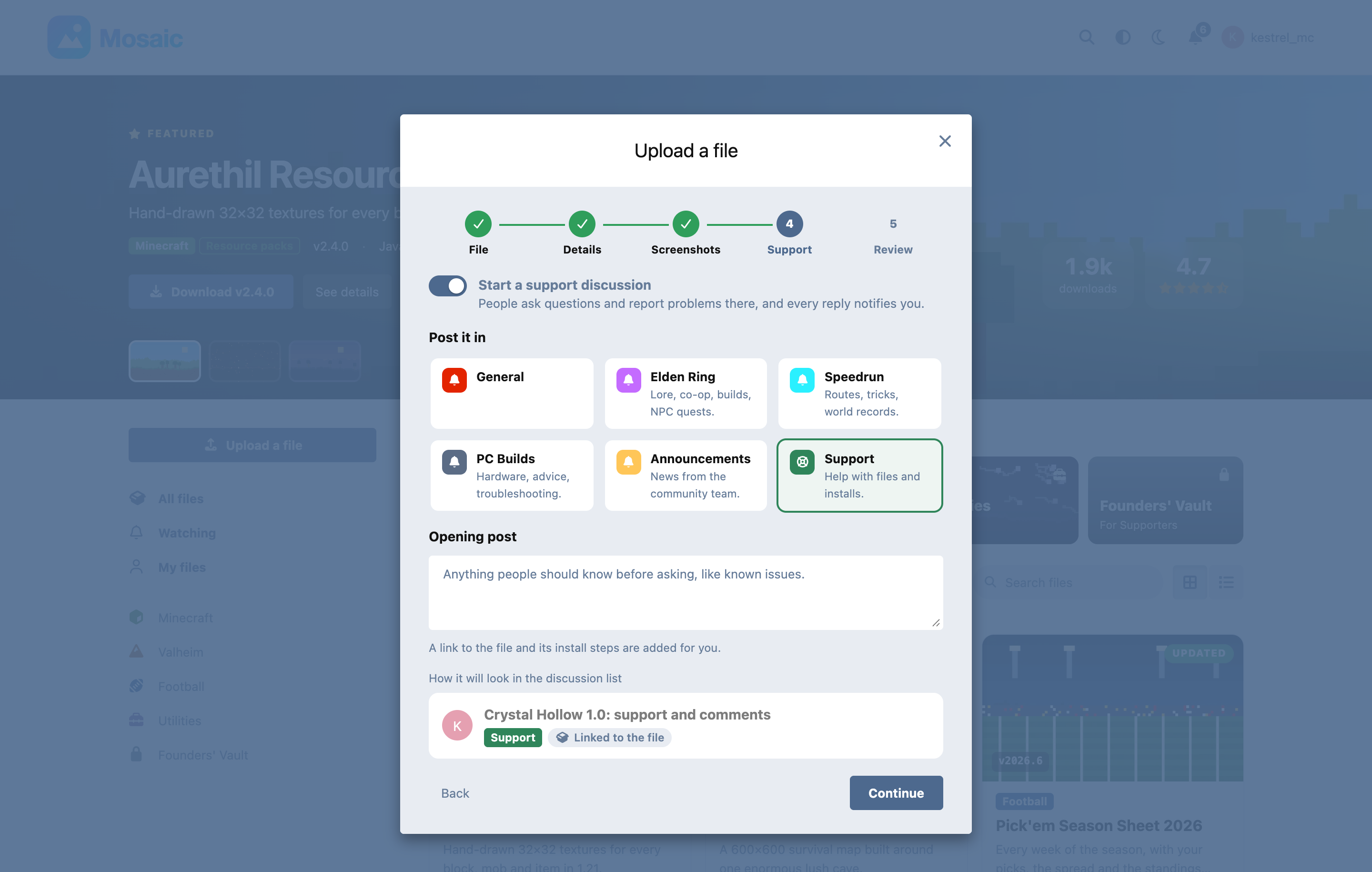Viewport: 1372px width, 872px height.
Task: Select the first featured screenshot thumbnail
Action: pyautogui.click(x=165, y=361)
